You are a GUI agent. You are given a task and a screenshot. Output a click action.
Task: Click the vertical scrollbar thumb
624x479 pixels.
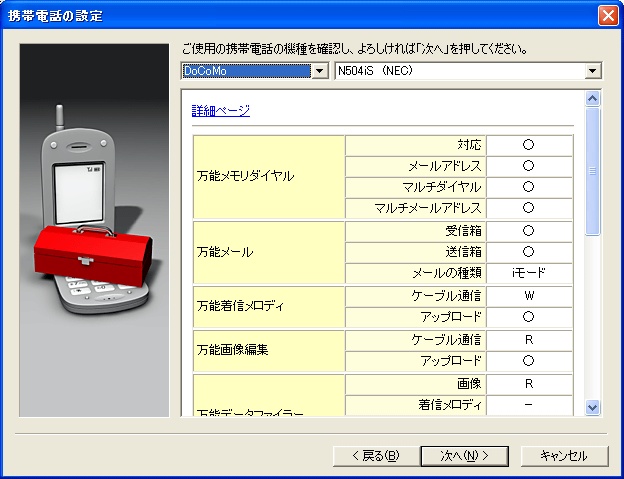[x=592, y=170]
